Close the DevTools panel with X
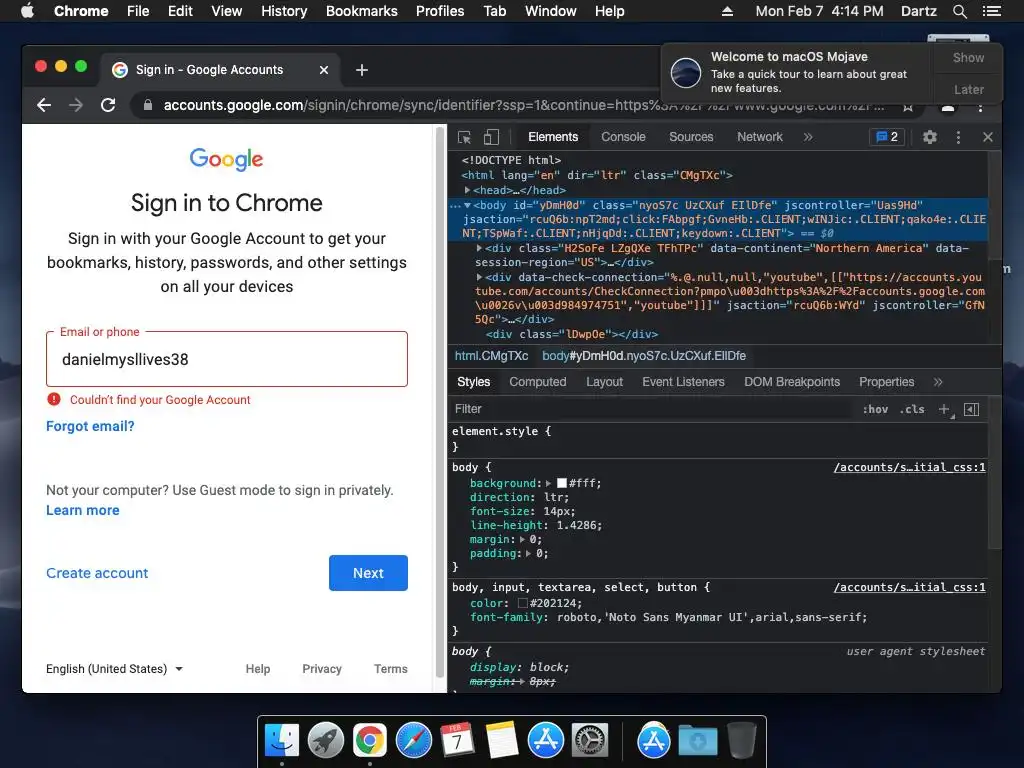Screen dimensions: 1024x768 click(987, 137)
